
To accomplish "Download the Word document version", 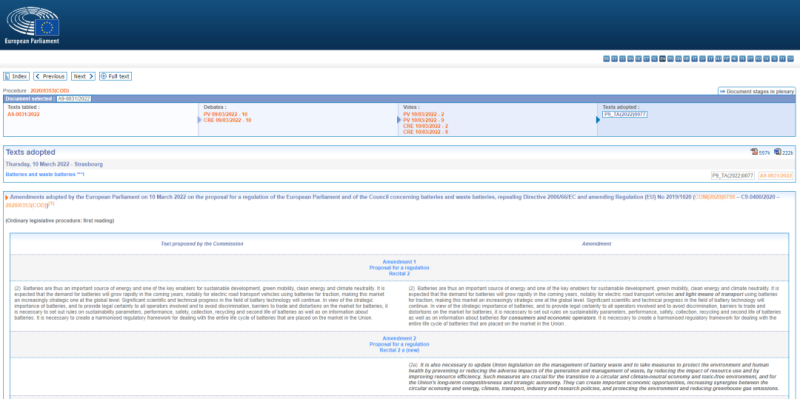I will coord(778,152).
